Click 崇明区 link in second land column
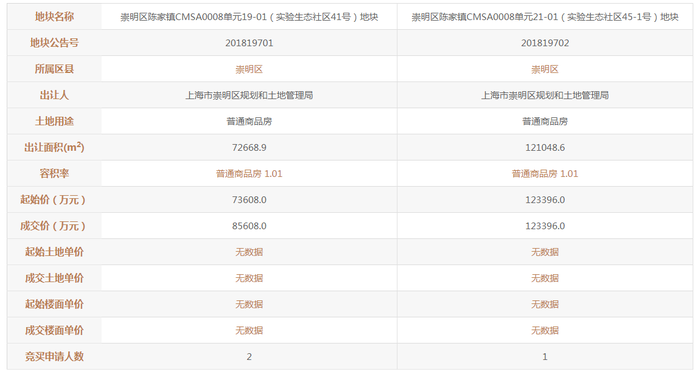 545,69
